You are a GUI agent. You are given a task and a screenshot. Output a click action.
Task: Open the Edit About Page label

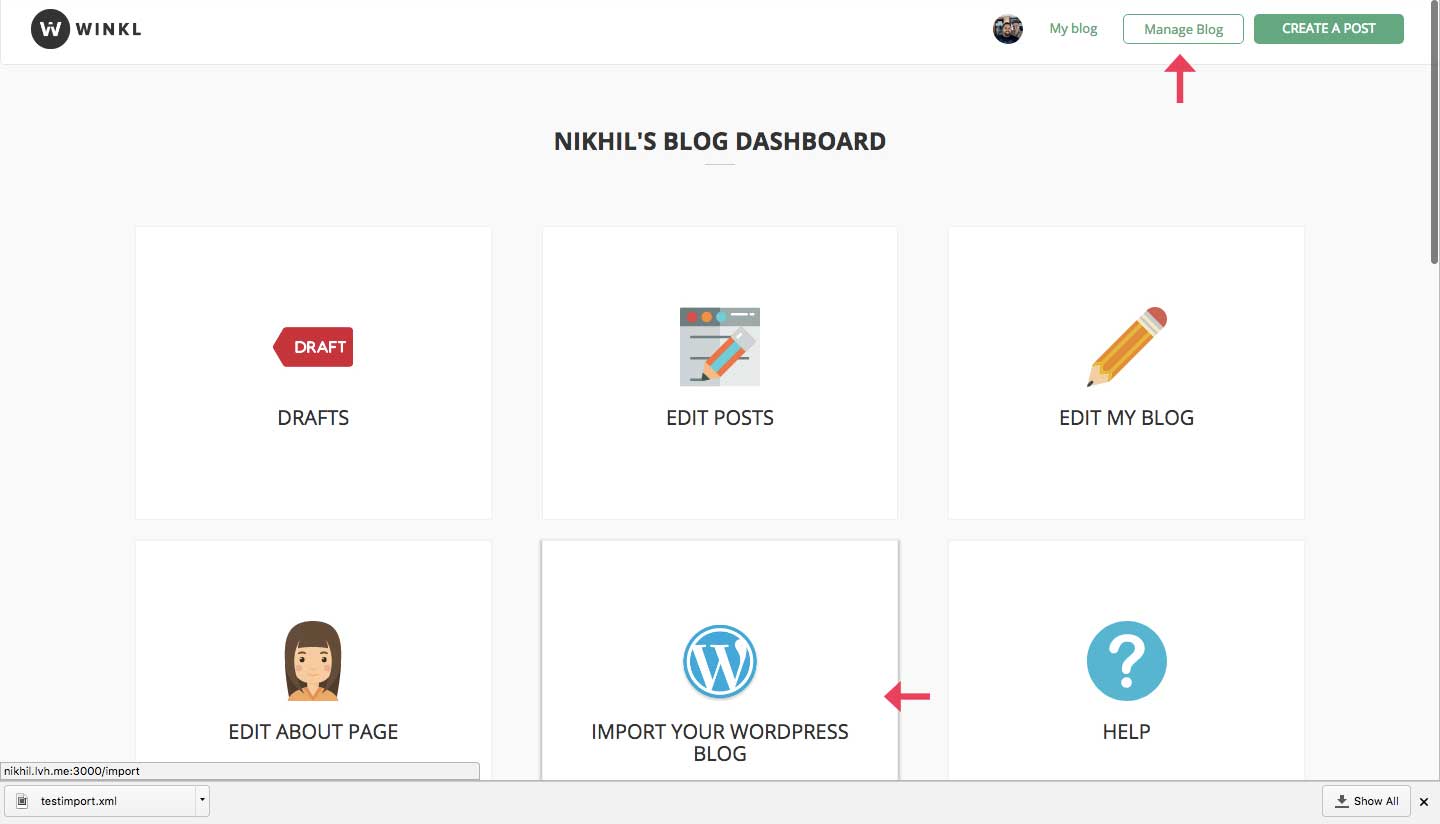coord(313,732)
